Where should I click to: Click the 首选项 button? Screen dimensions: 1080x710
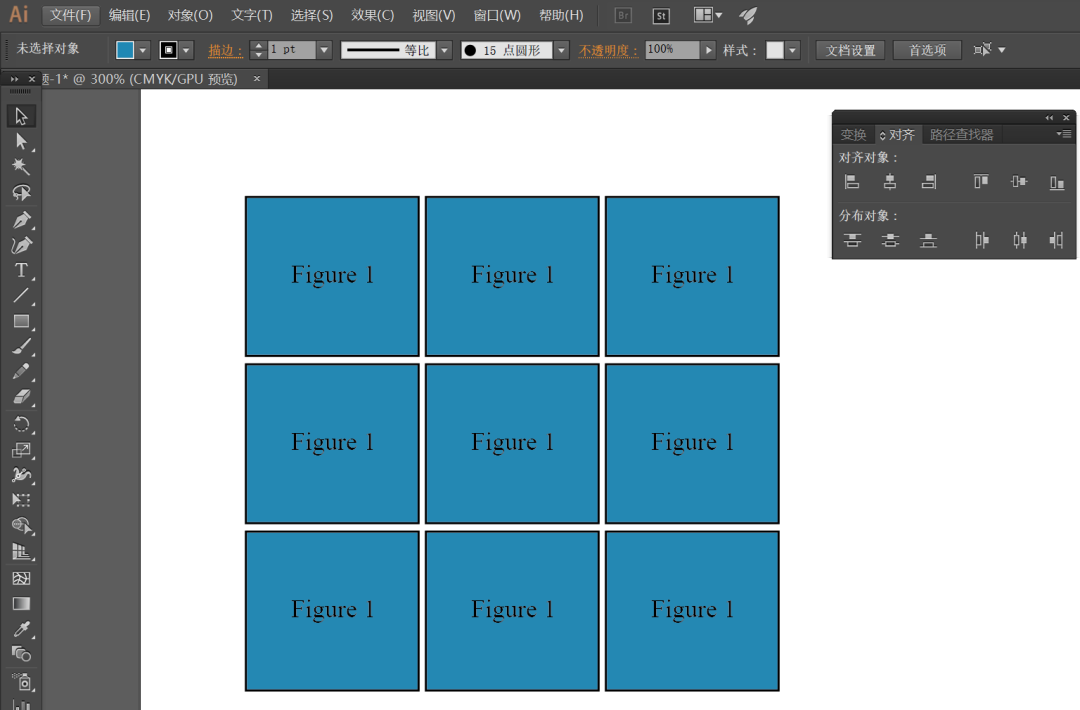coord(927,50)
